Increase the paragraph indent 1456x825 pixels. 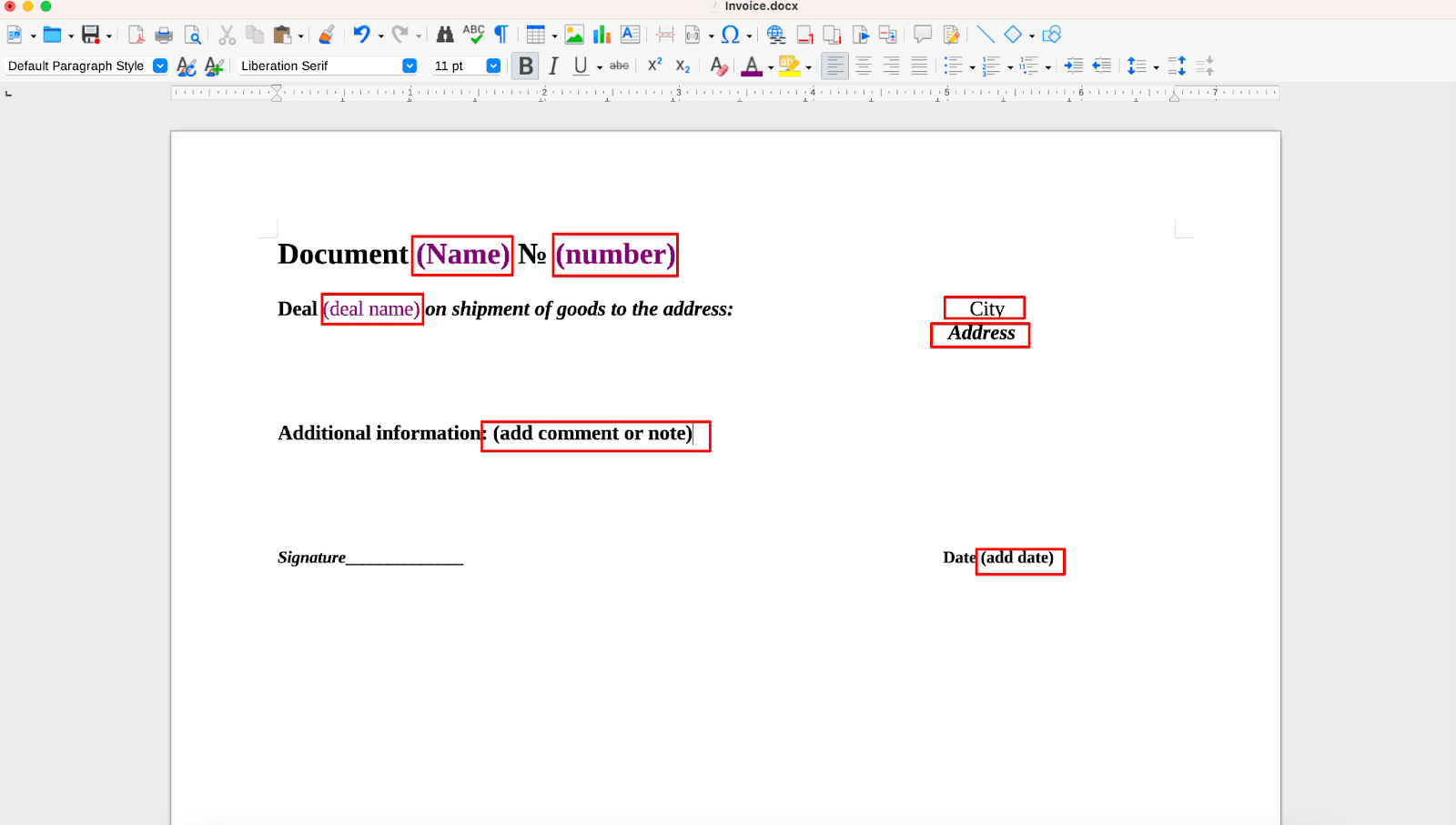pyautogui.click(x=1074, y=66)
